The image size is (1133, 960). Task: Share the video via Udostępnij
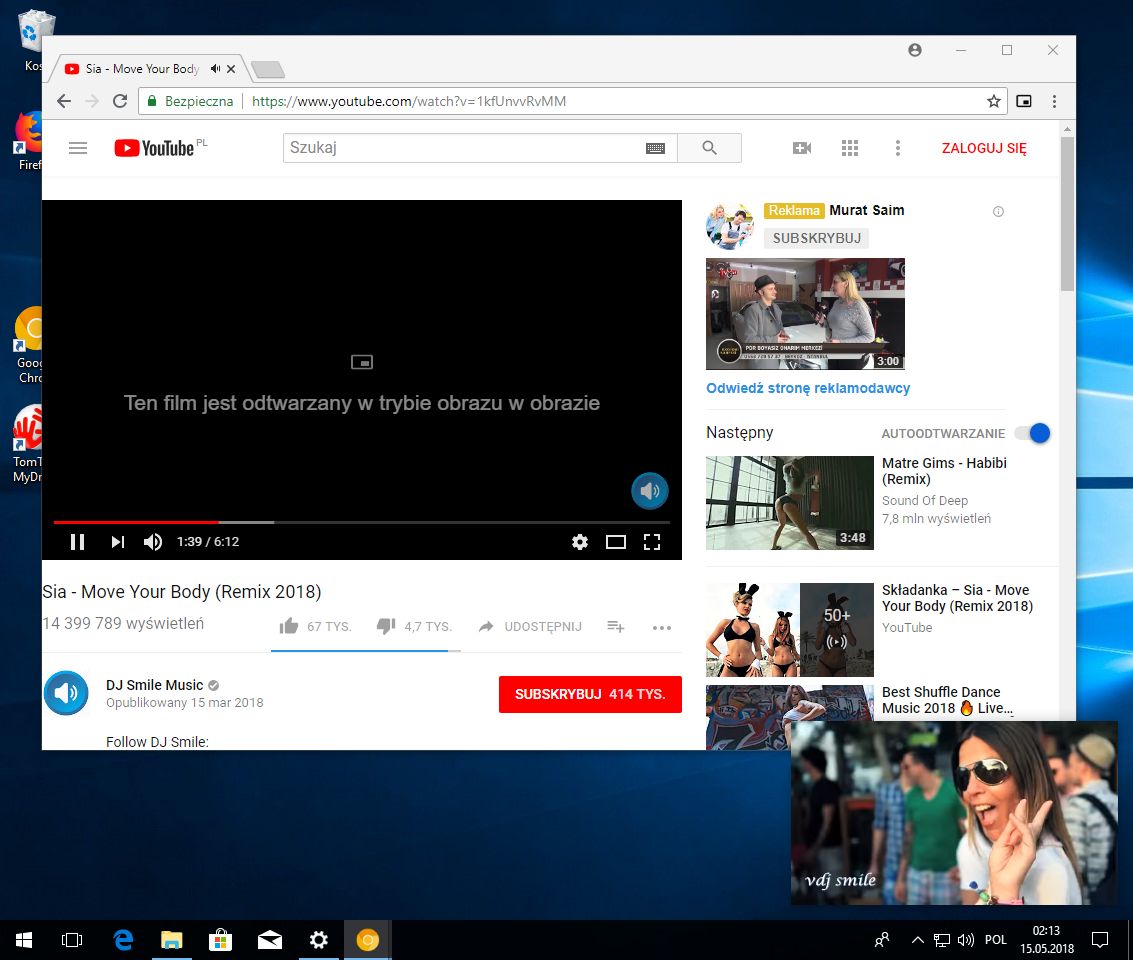tap(530, 626)
